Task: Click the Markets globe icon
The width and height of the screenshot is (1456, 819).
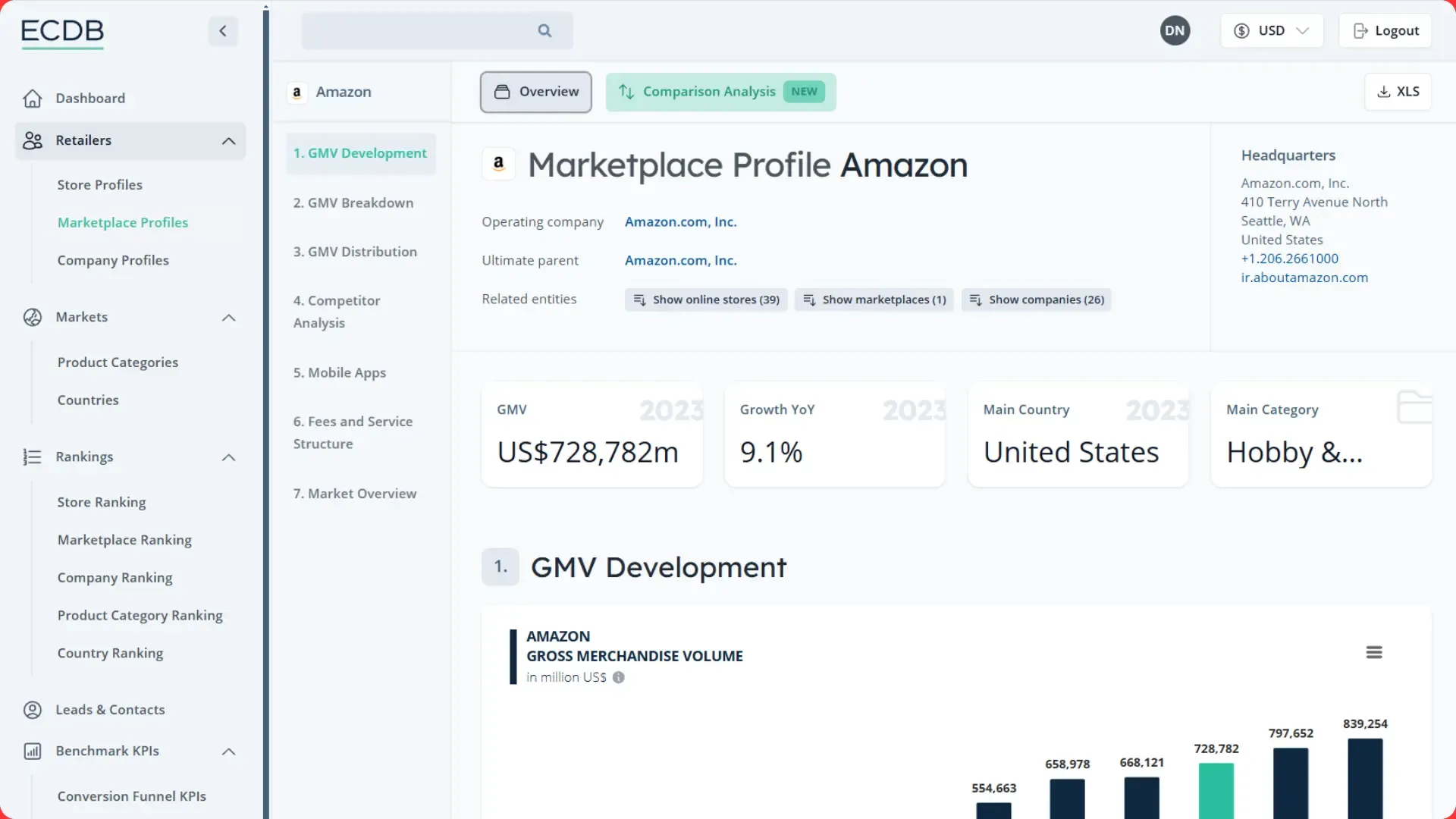Action: (x=33, y=317)
